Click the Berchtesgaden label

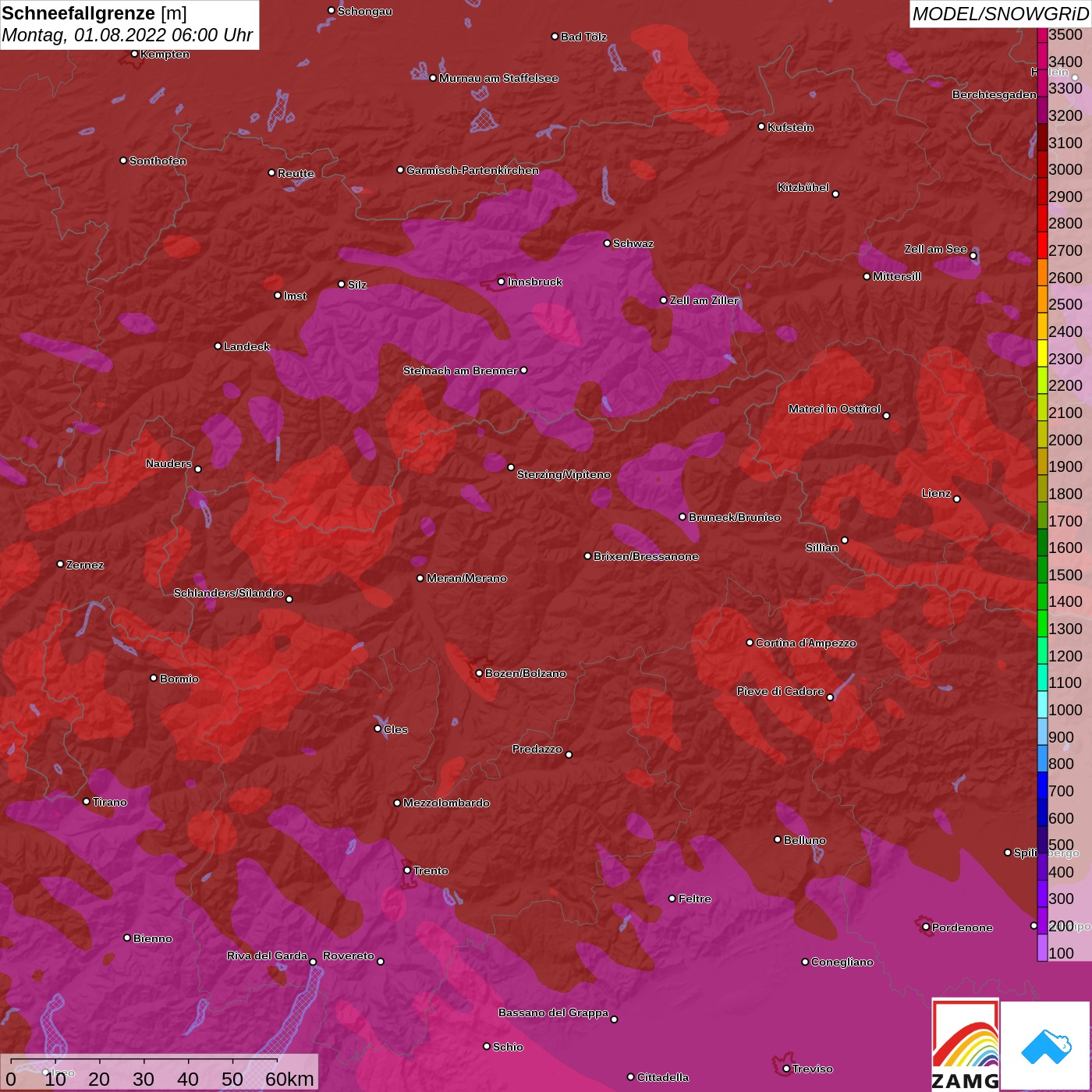[x=994, y=94]
